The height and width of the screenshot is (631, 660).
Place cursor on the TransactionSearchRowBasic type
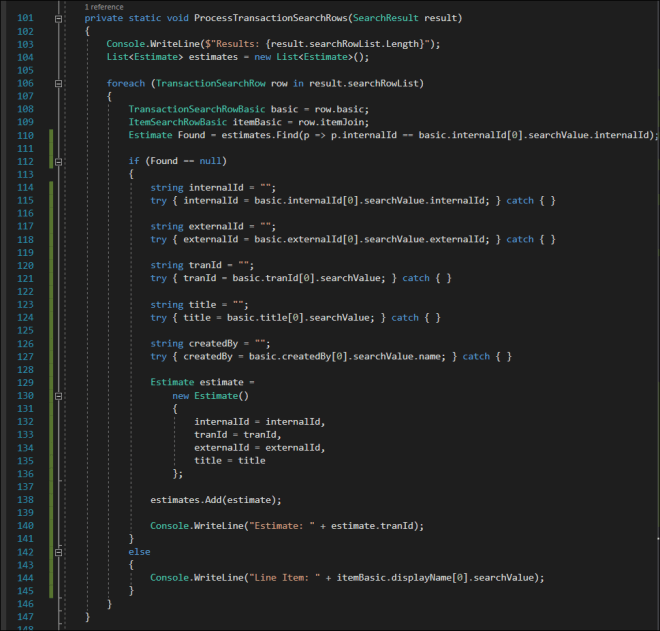tap(198, 109)
